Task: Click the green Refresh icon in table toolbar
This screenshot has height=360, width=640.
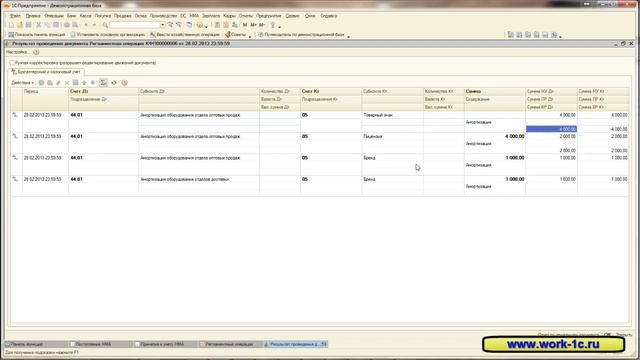Action: pyautogui.click(x=114, y=83)
